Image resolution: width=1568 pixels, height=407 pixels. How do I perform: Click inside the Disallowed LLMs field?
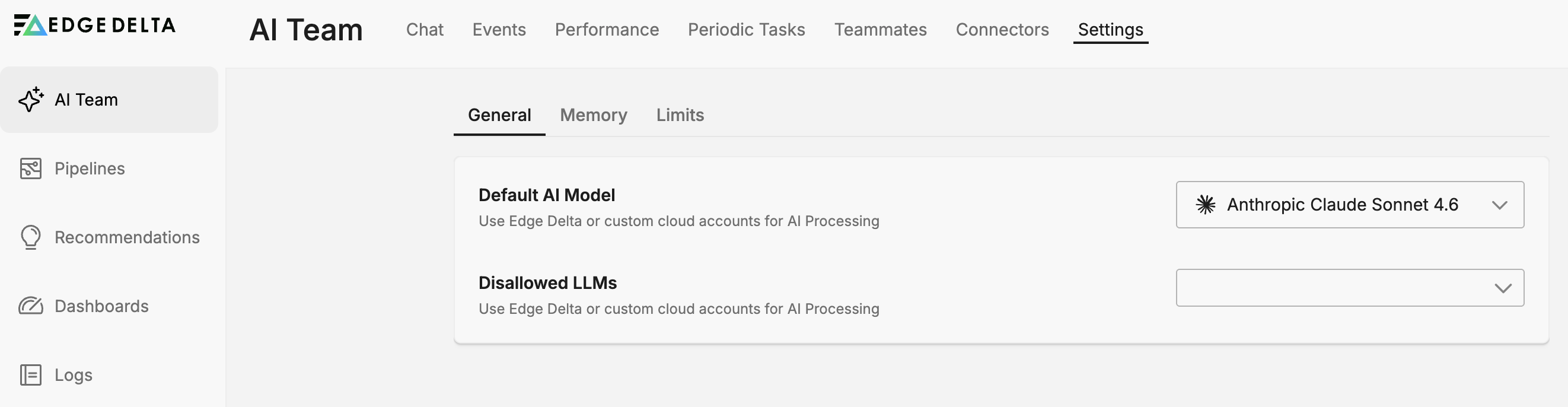coord(1327,288)
